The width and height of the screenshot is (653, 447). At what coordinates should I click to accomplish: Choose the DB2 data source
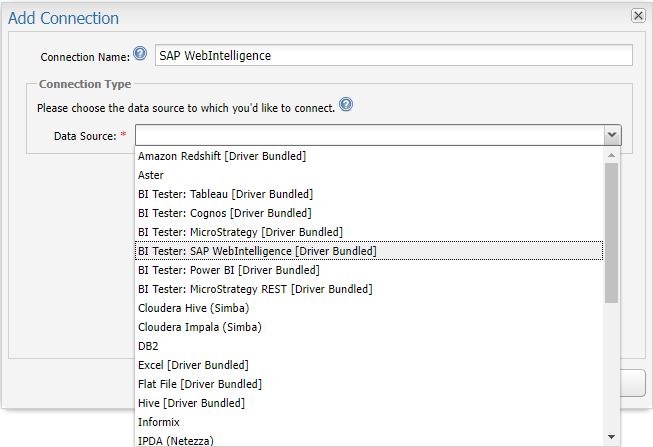tap(369, 347)
